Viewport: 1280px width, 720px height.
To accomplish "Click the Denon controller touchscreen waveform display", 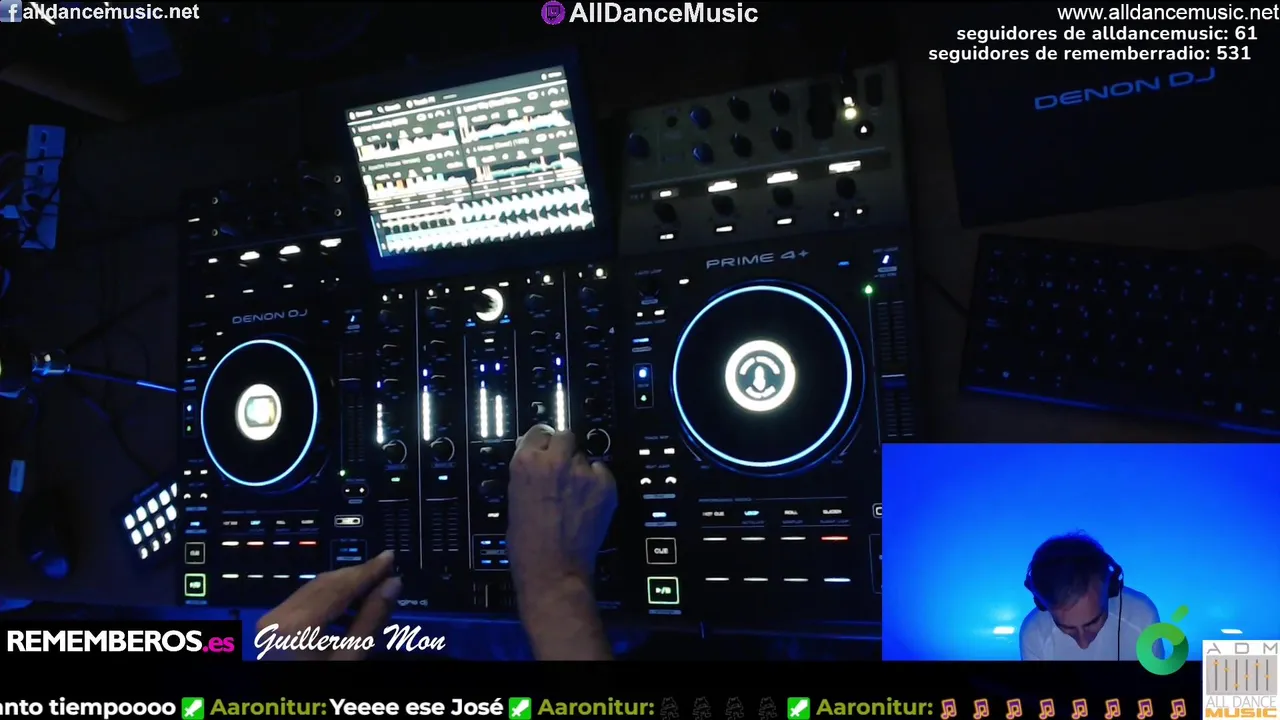I will (472, 163).
